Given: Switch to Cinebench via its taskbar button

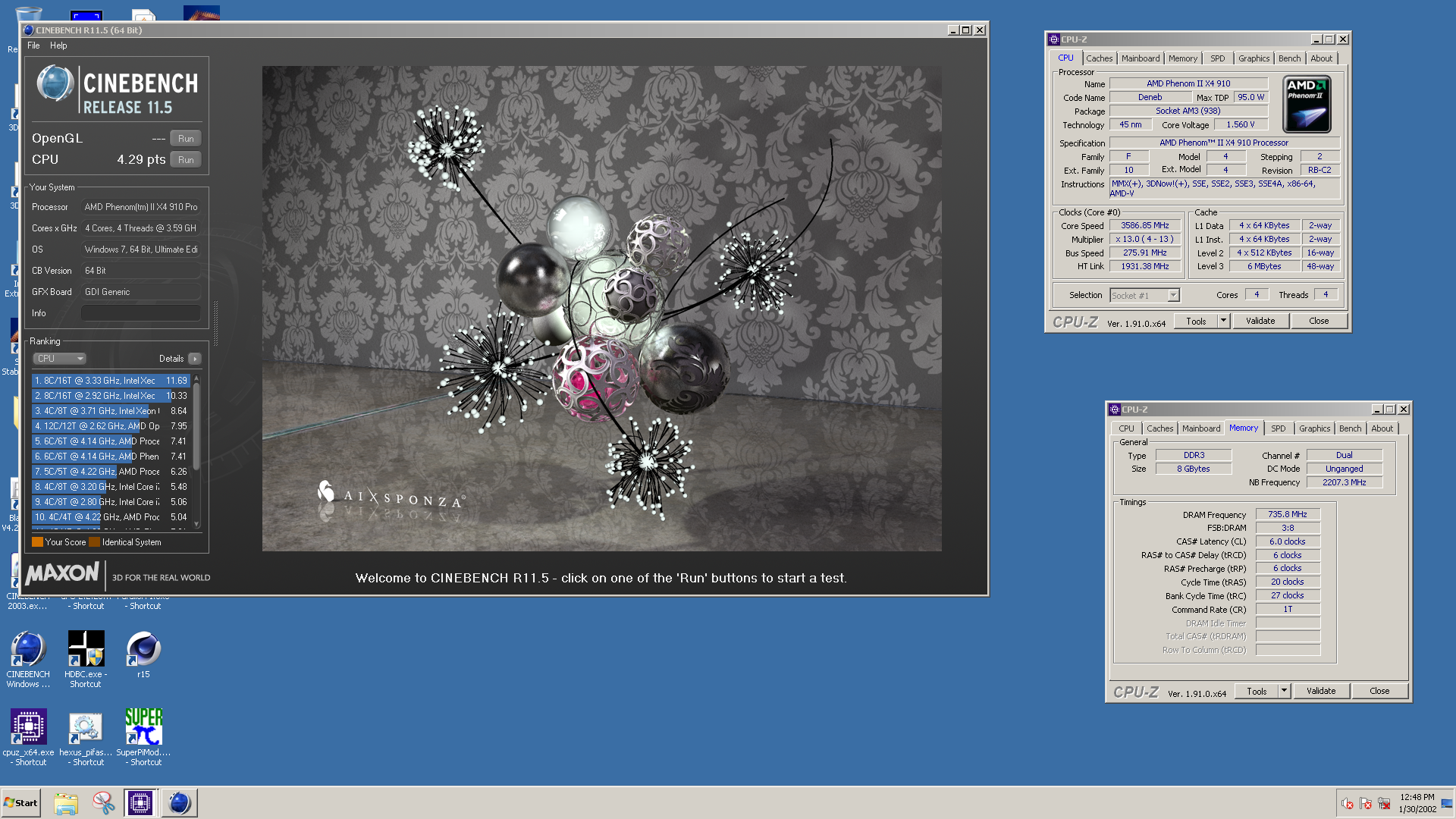Looking at the screenshot, I should pos(179,803).
